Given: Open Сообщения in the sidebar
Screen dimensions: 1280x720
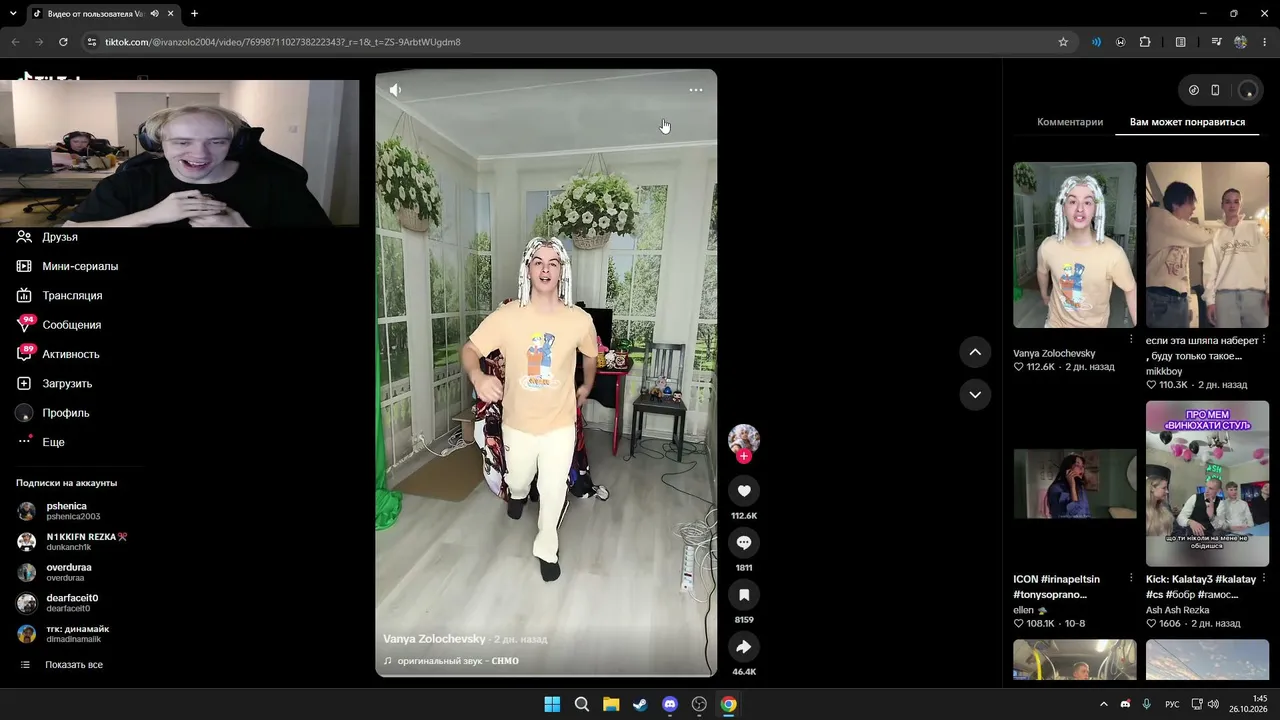Looking at the screenshot, I should (x=71, y=325).
